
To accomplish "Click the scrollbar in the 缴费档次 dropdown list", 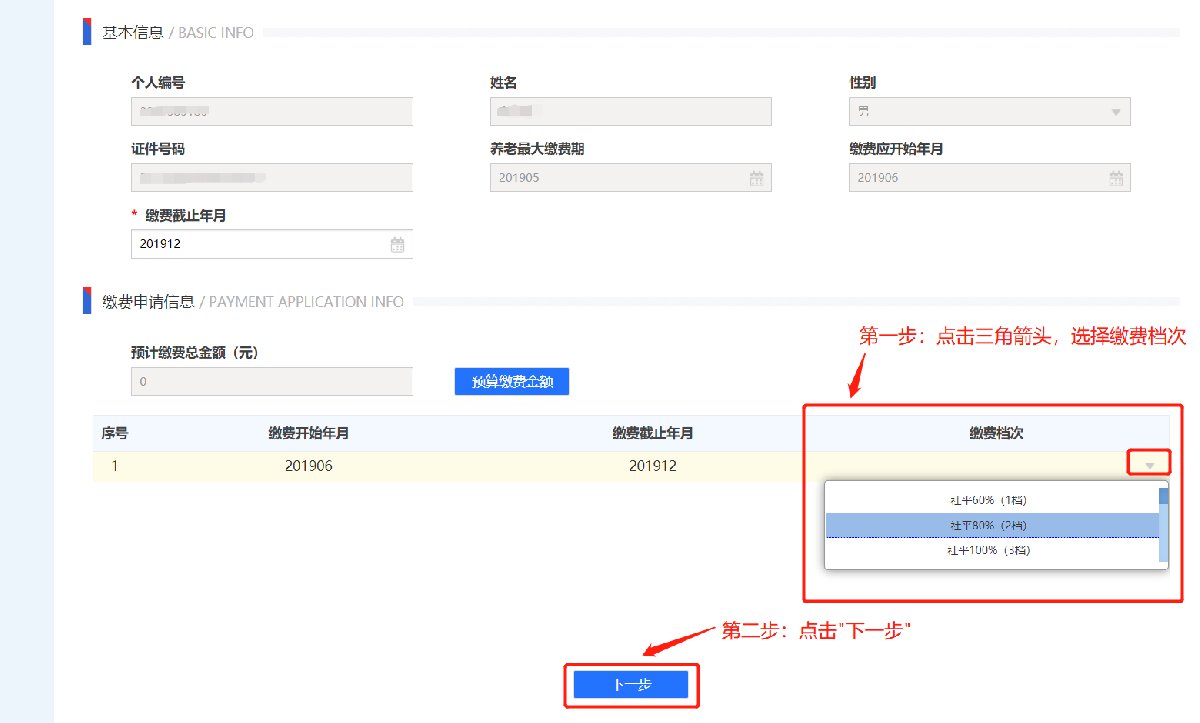I will pos(1163,525).
